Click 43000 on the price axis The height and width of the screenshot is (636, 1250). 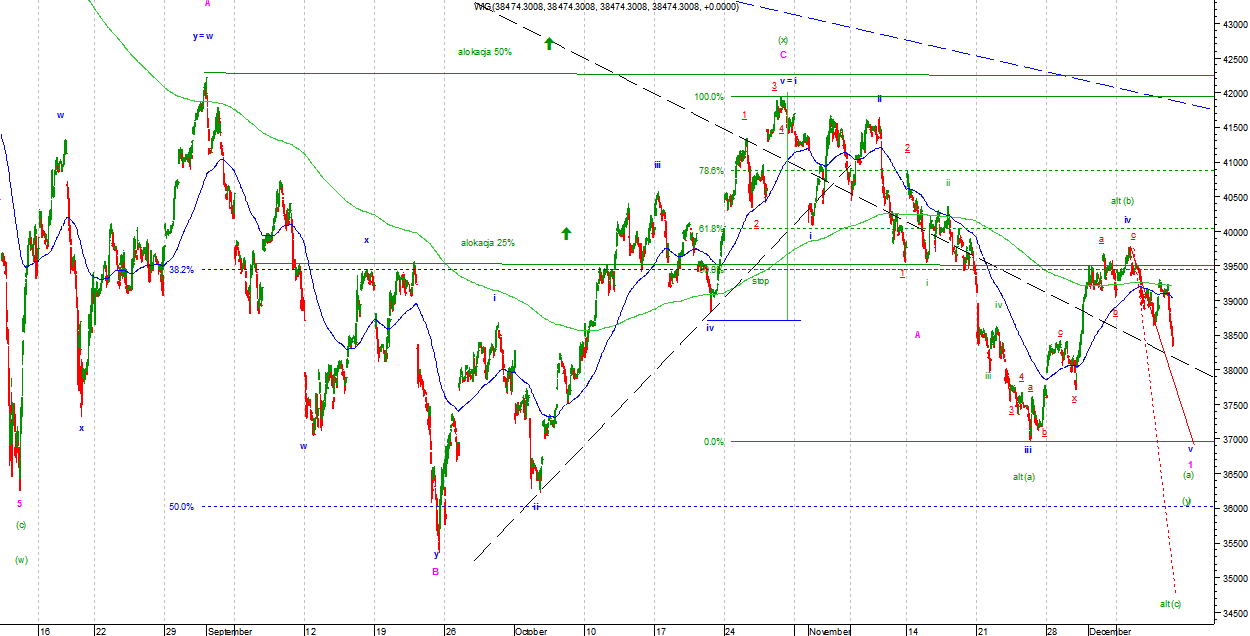click(x=1227, y=24)
